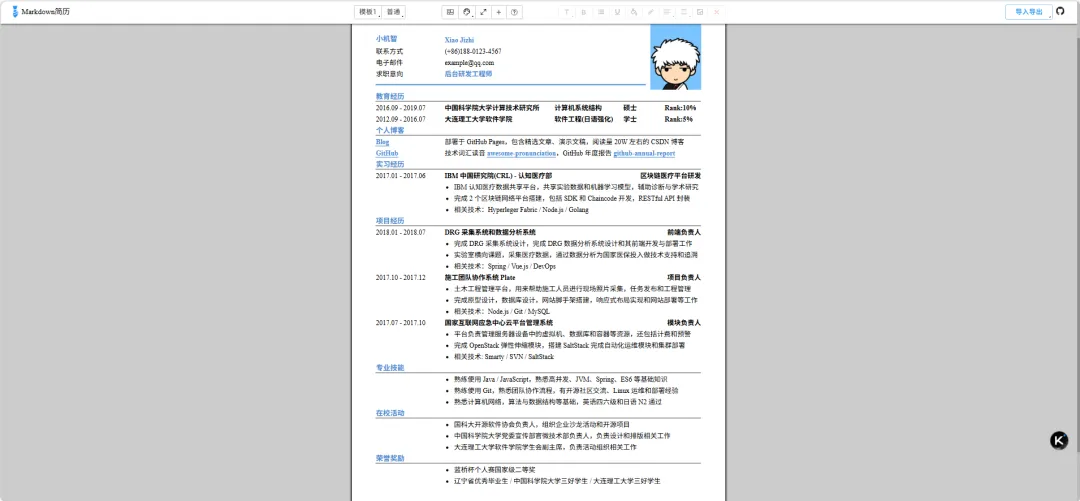
Task: Click the layout grid toolbar icon
Action: point(450,12)
